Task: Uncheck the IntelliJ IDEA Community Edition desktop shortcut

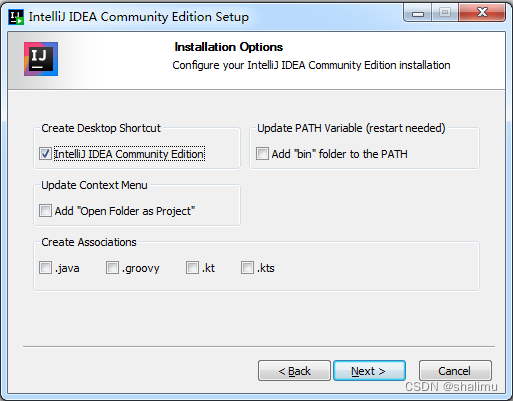Action: (45, 154)
